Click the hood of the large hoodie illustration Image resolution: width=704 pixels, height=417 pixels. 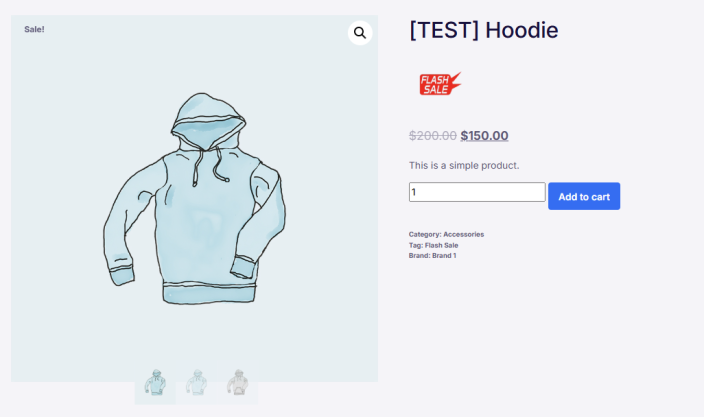click(208, 119)
